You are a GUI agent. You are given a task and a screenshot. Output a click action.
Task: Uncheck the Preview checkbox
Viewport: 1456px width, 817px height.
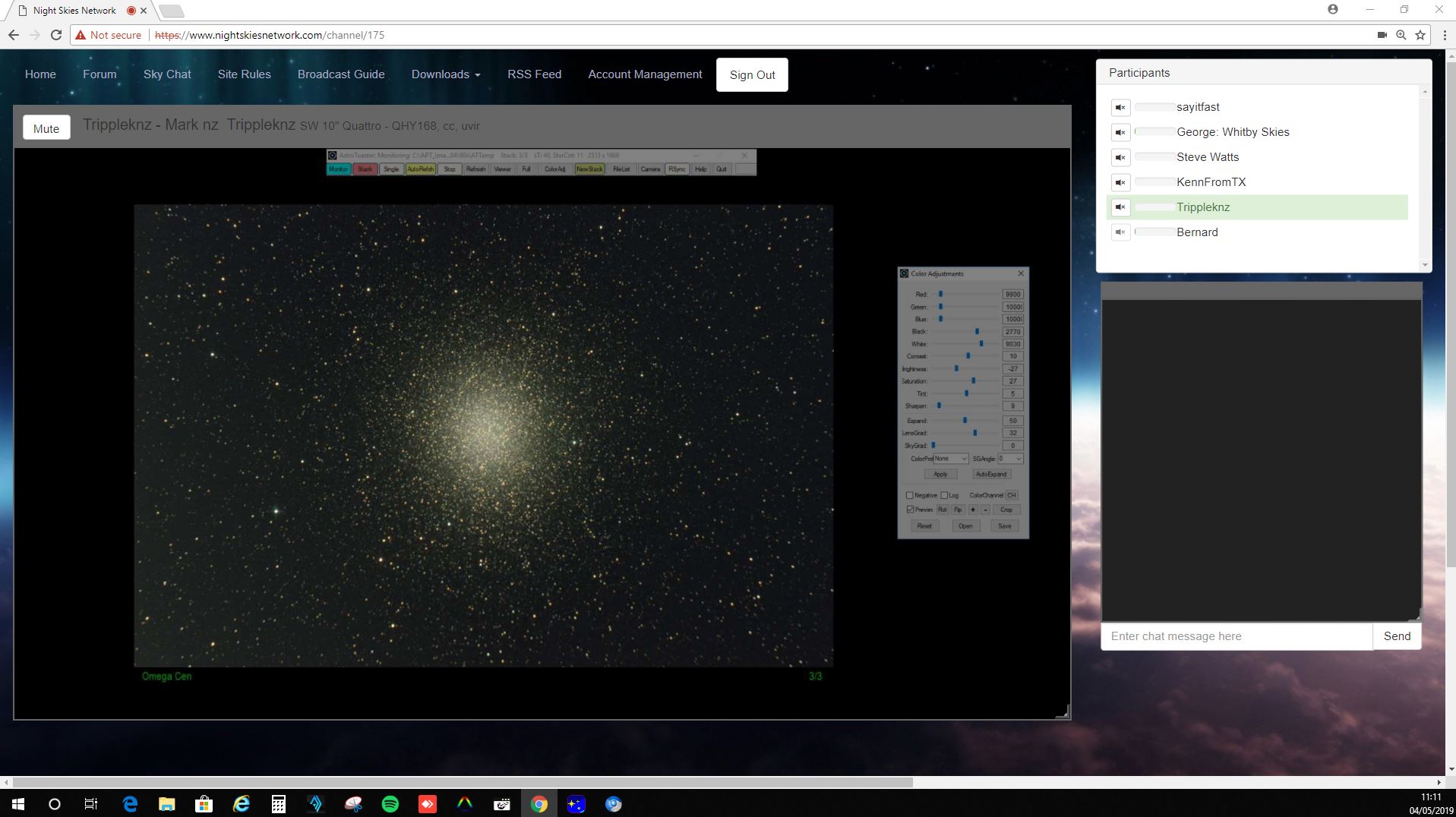coord(910,509)
